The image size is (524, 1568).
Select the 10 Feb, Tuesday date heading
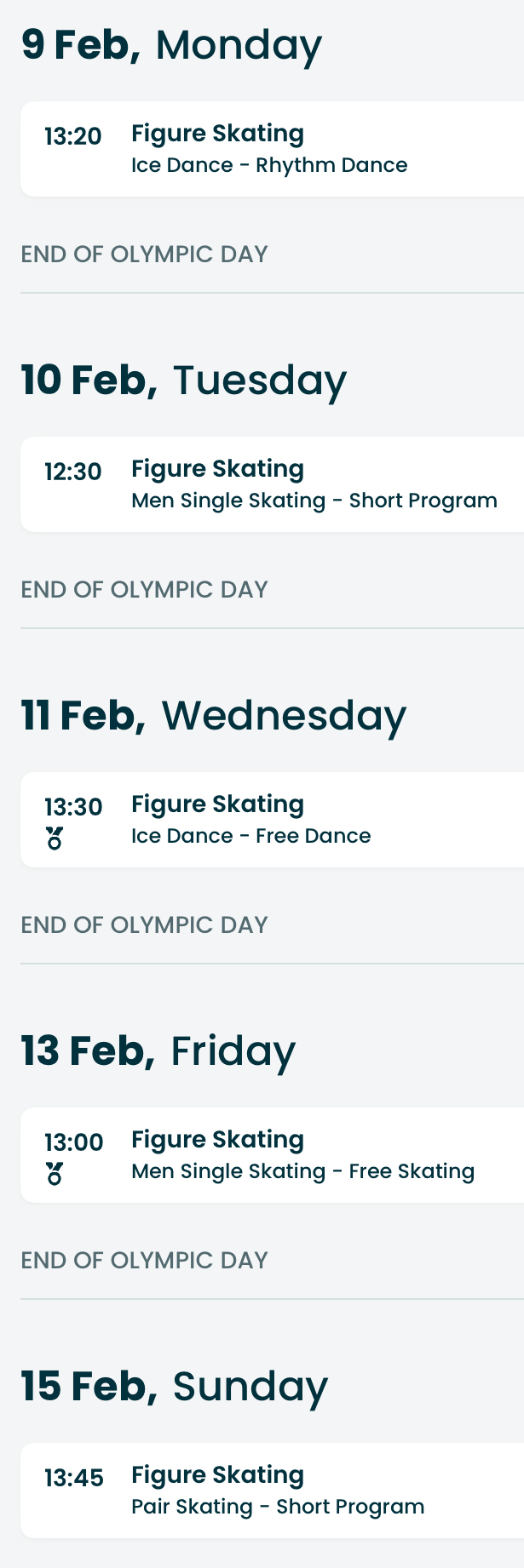click(x=183, y=380)
